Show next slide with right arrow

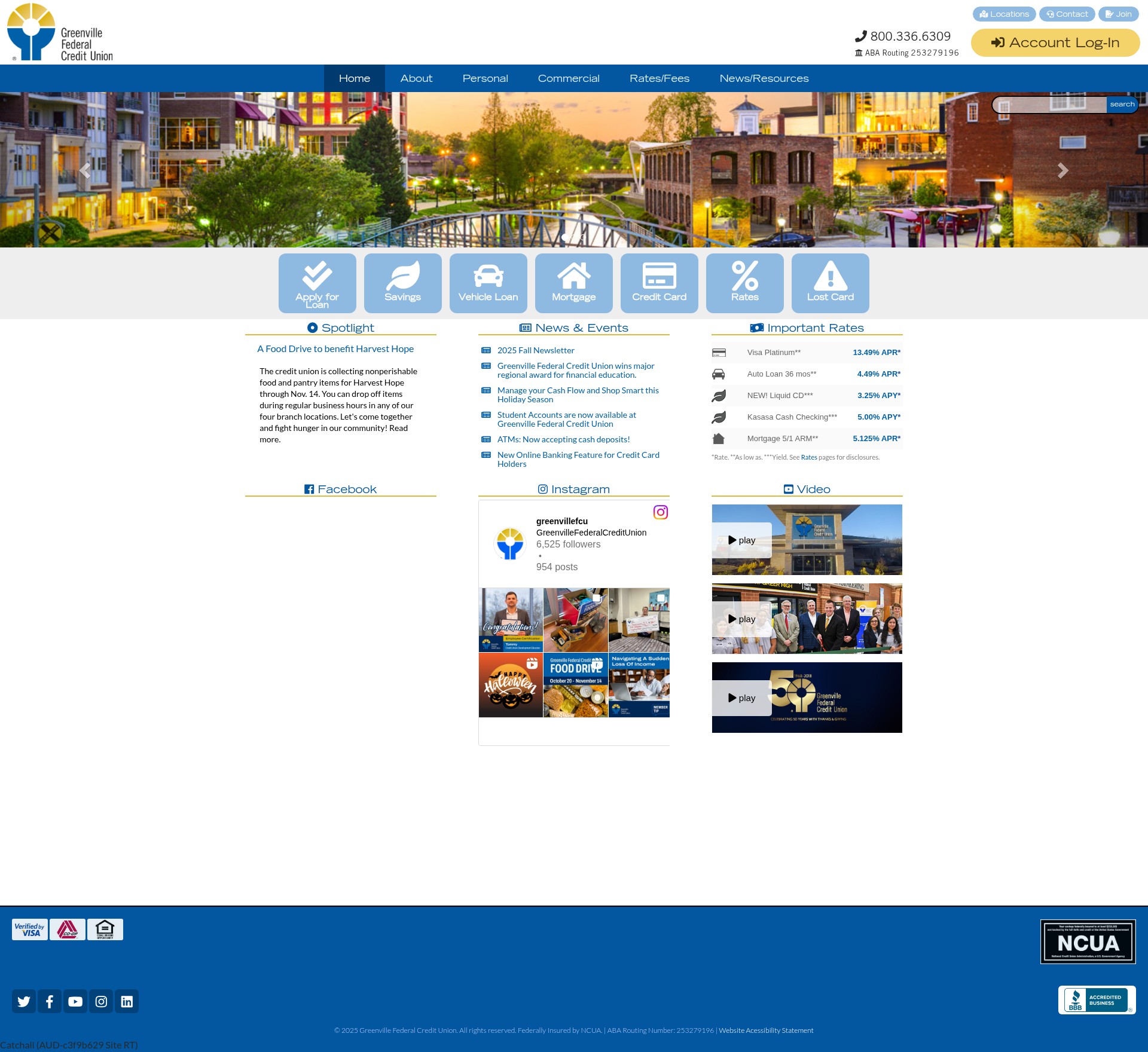[x=1062, y=171]
